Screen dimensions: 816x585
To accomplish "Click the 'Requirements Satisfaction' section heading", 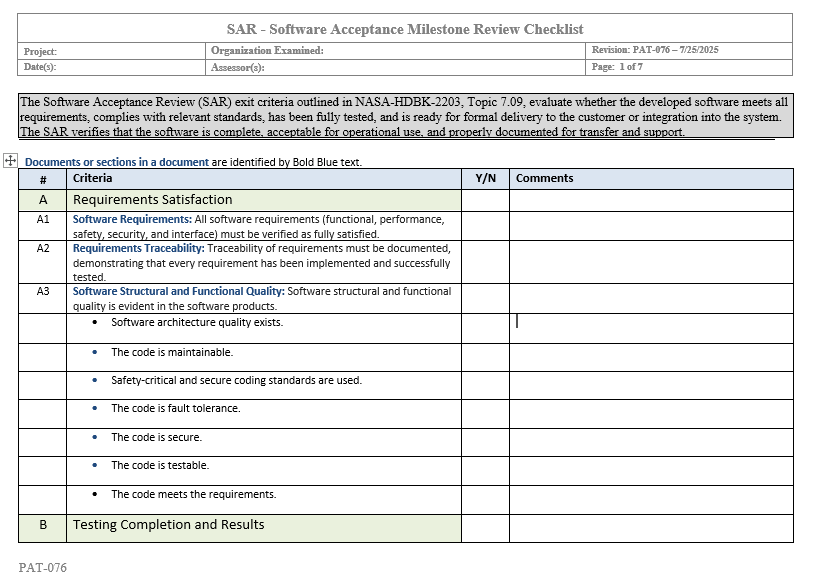I will pos(152,200).
